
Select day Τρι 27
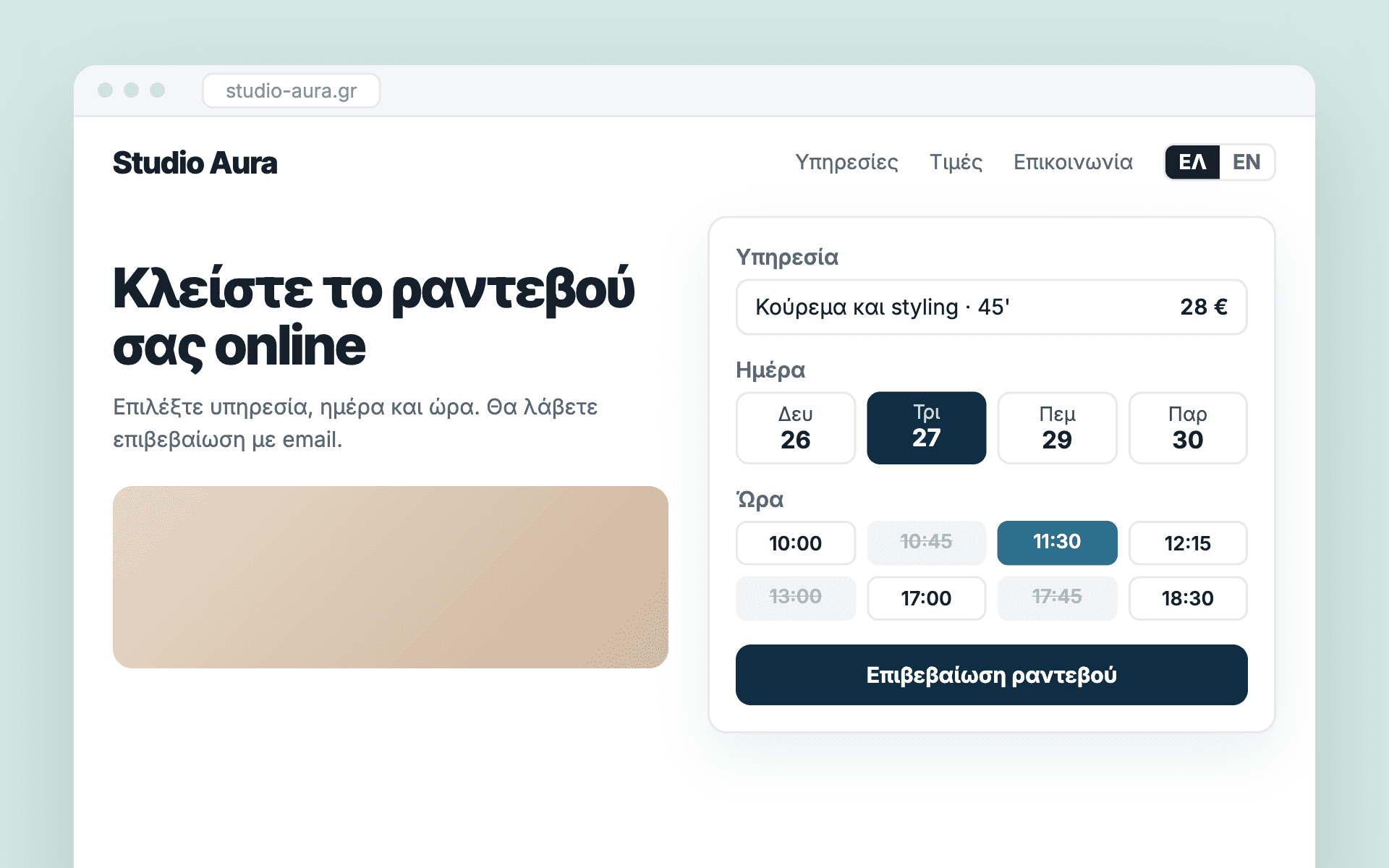click(x=926, y=427)
